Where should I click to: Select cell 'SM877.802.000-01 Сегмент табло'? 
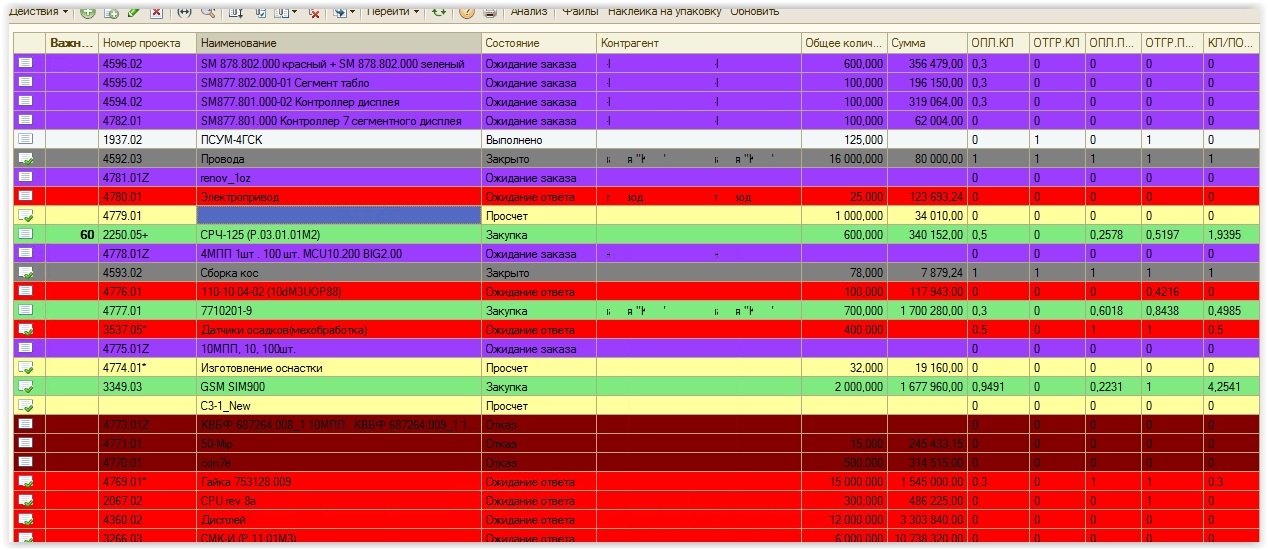click(x=338, y=82)
